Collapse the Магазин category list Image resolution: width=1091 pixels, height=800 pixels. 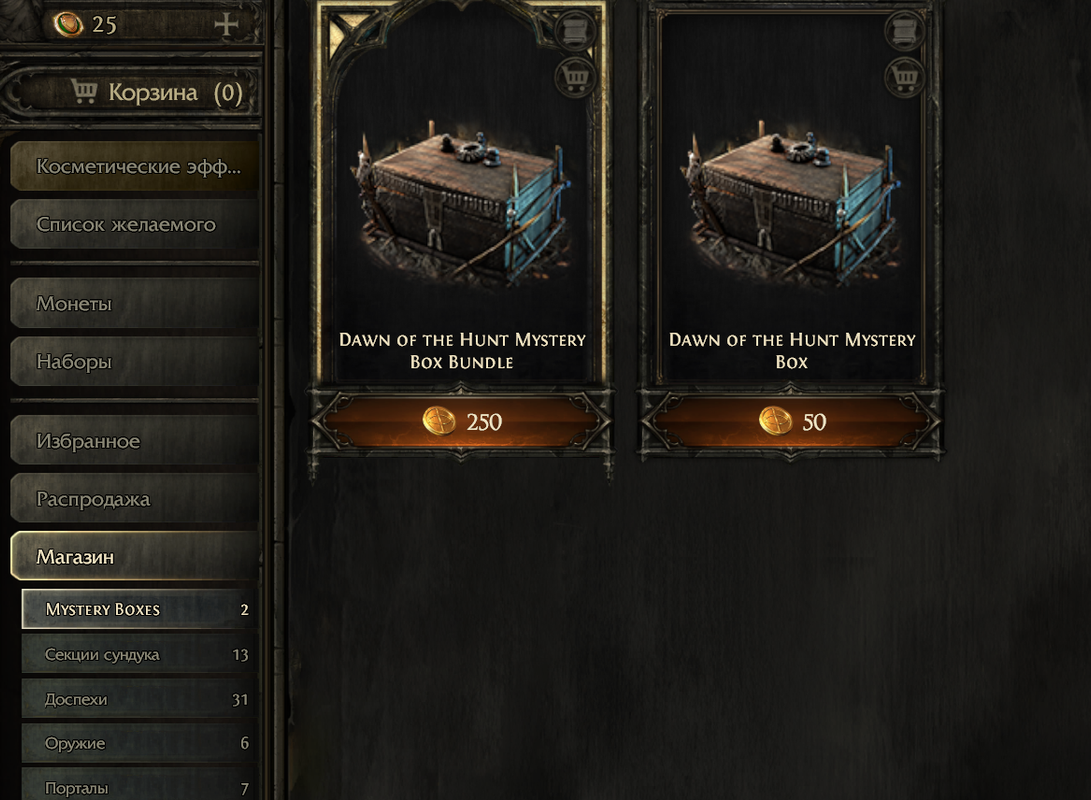pyautogui.click(x=135, y=556)
